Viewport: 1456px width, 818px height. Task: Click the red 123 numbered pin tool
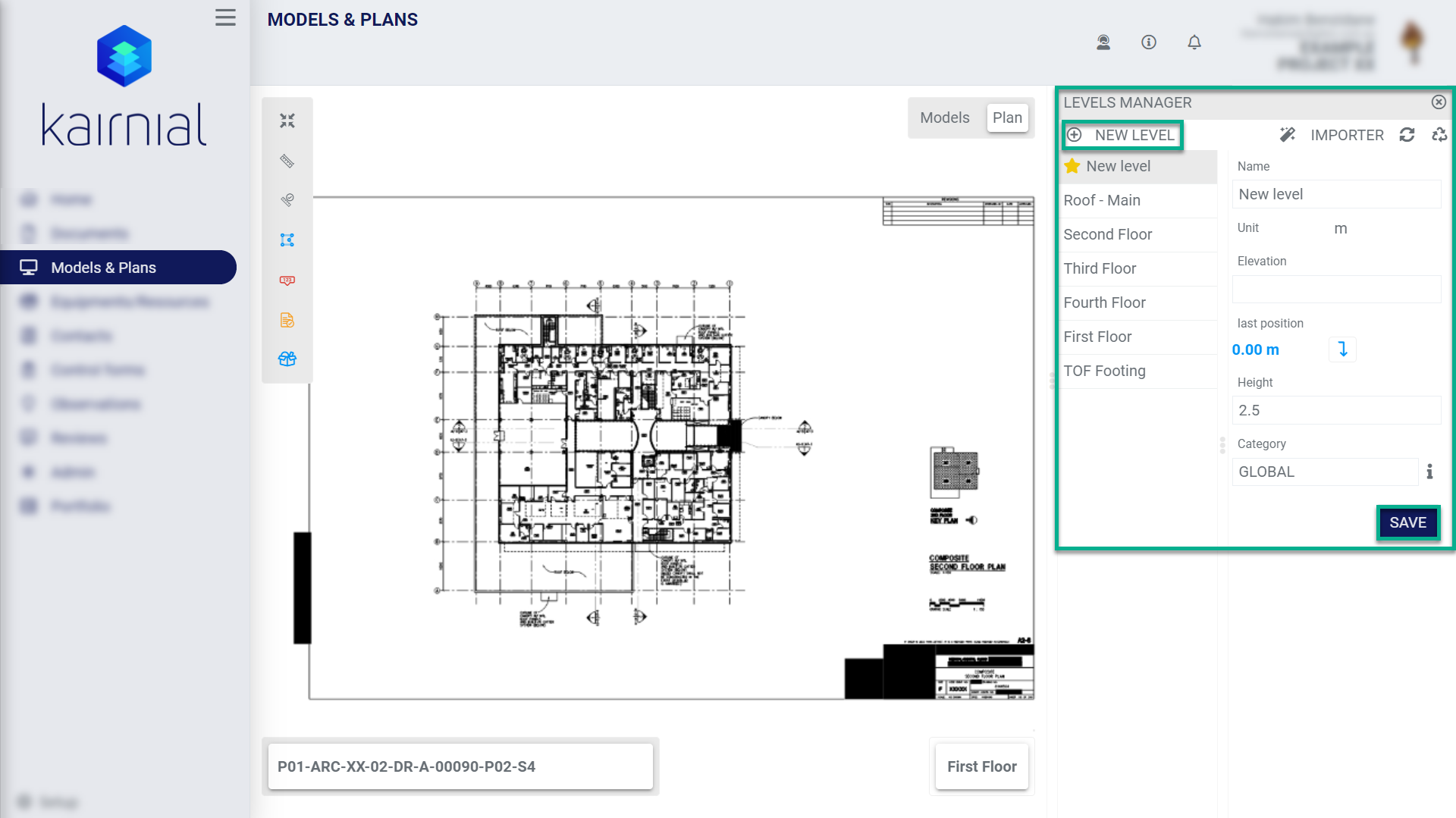click(x=287, y=281)
